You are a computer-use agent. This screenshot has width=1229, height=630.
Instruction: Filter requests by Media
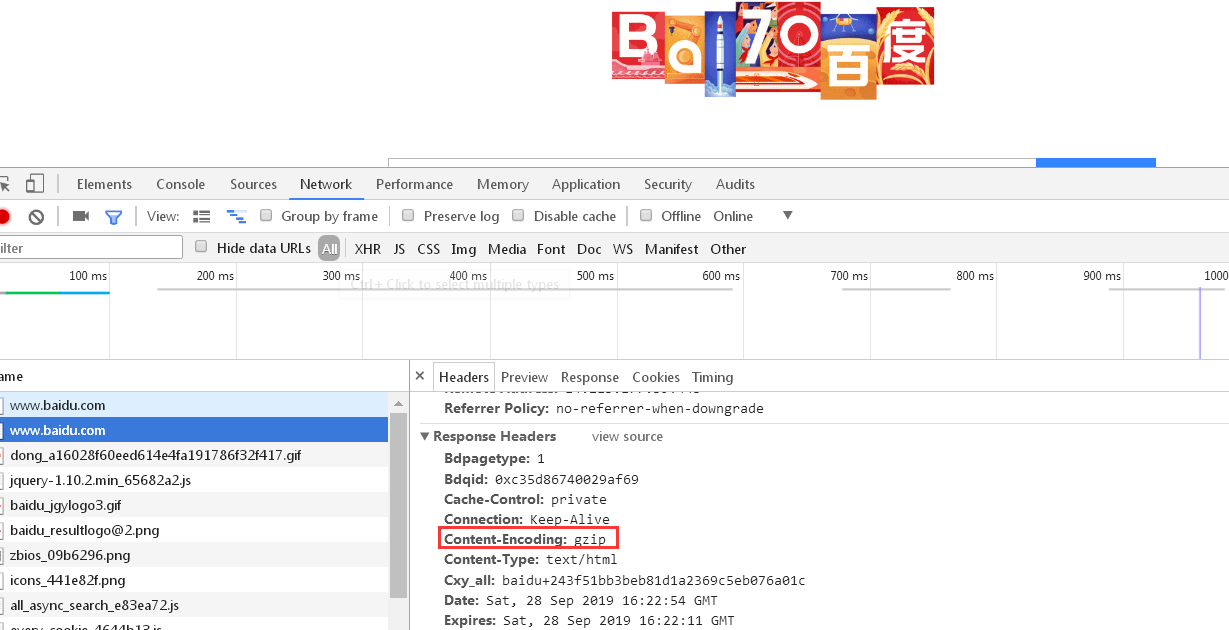pyautogui.click(x=507, y=249)
